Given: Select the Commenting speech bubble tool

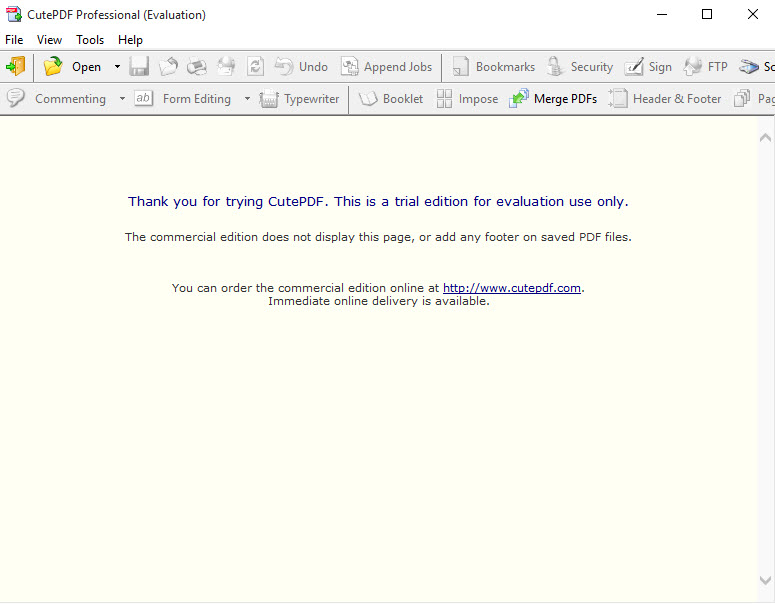Looking at the screenshot, I should coord(56,99).
